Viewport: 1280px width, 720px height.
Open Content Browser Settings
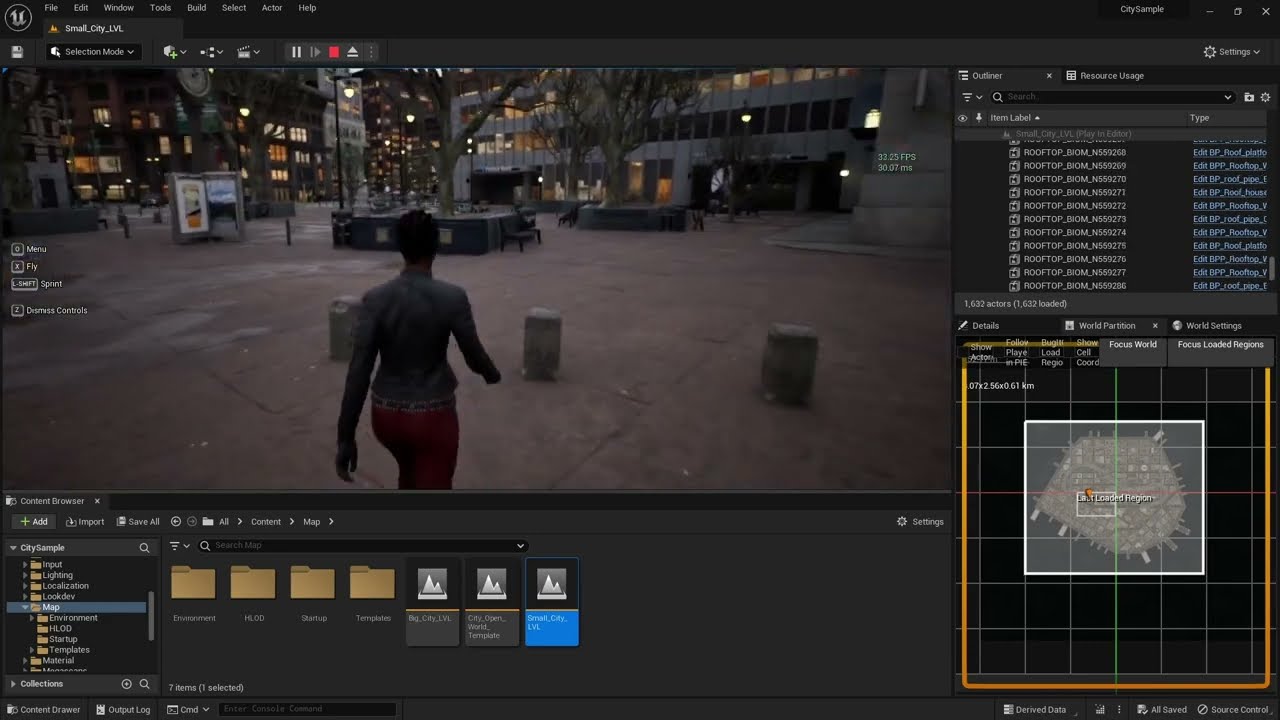920,522
